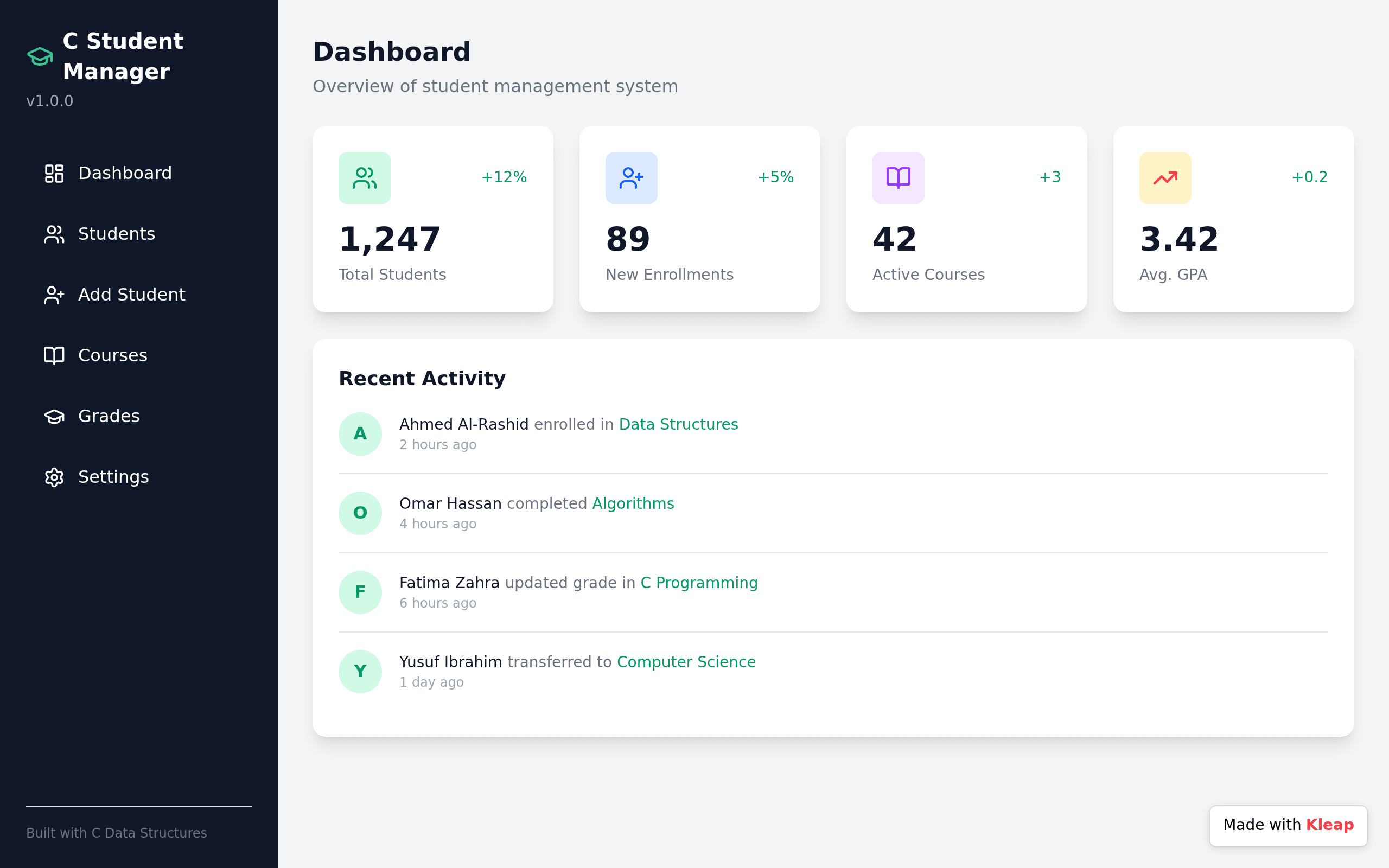Click the C Student Manager title
Image resolution: width=1389 pixels, height=868 pixels.
click(x=123, y=56)
